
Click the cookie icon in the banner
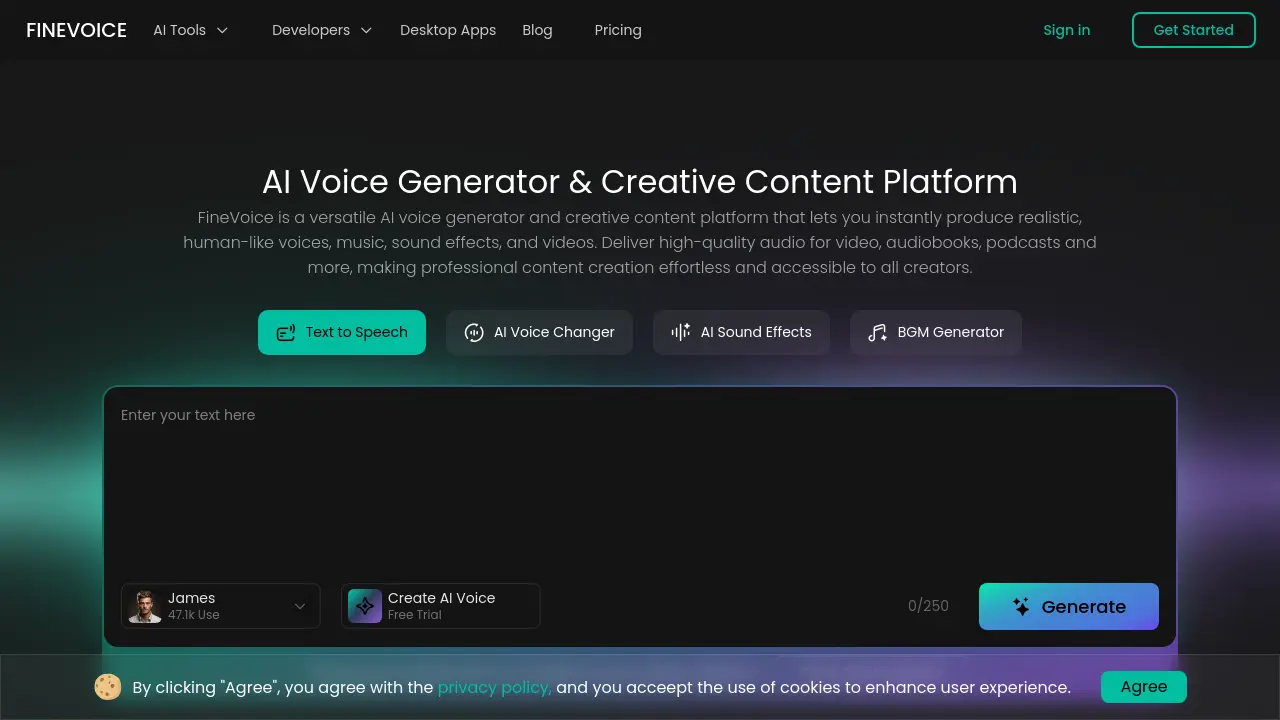108,687
